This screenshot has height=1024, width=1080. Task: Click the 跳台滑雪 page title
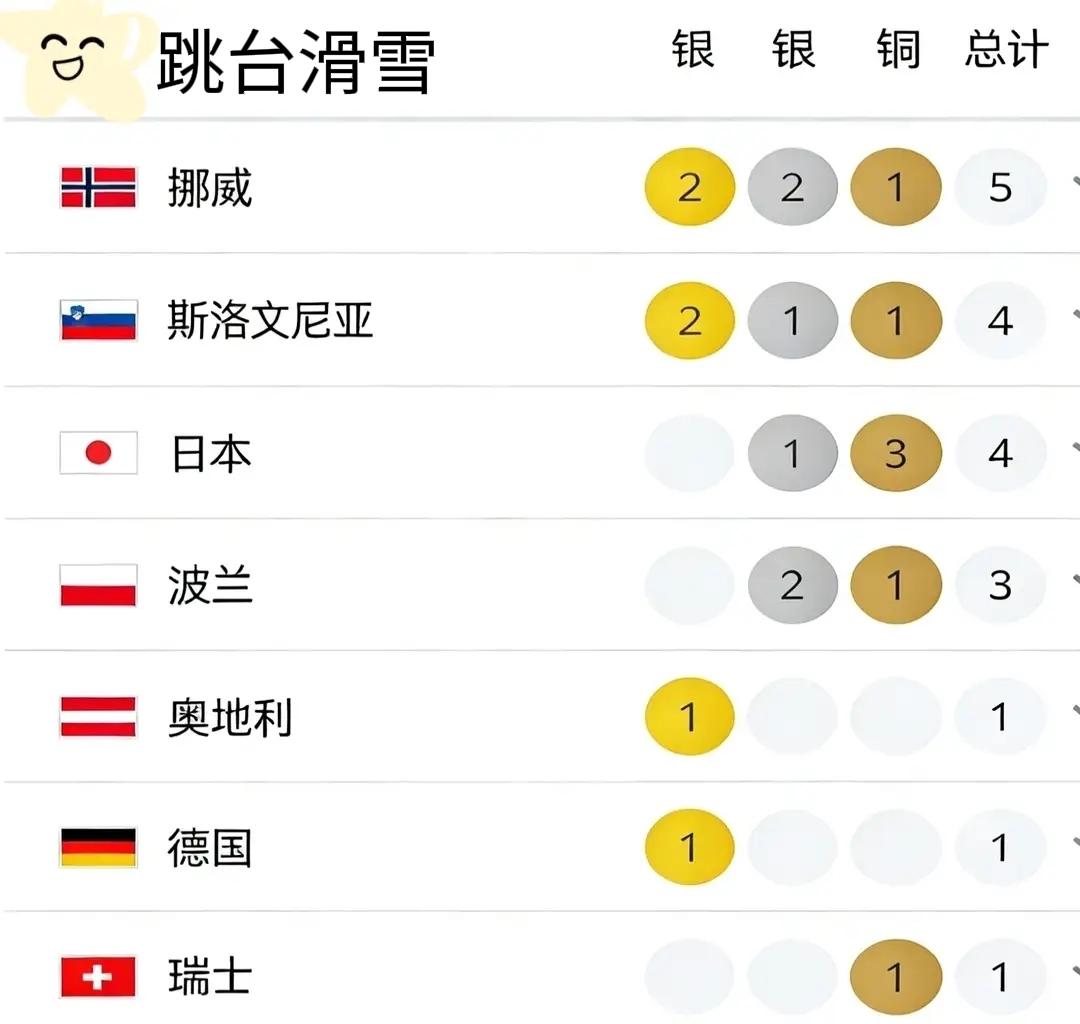(x=296, y=62)
